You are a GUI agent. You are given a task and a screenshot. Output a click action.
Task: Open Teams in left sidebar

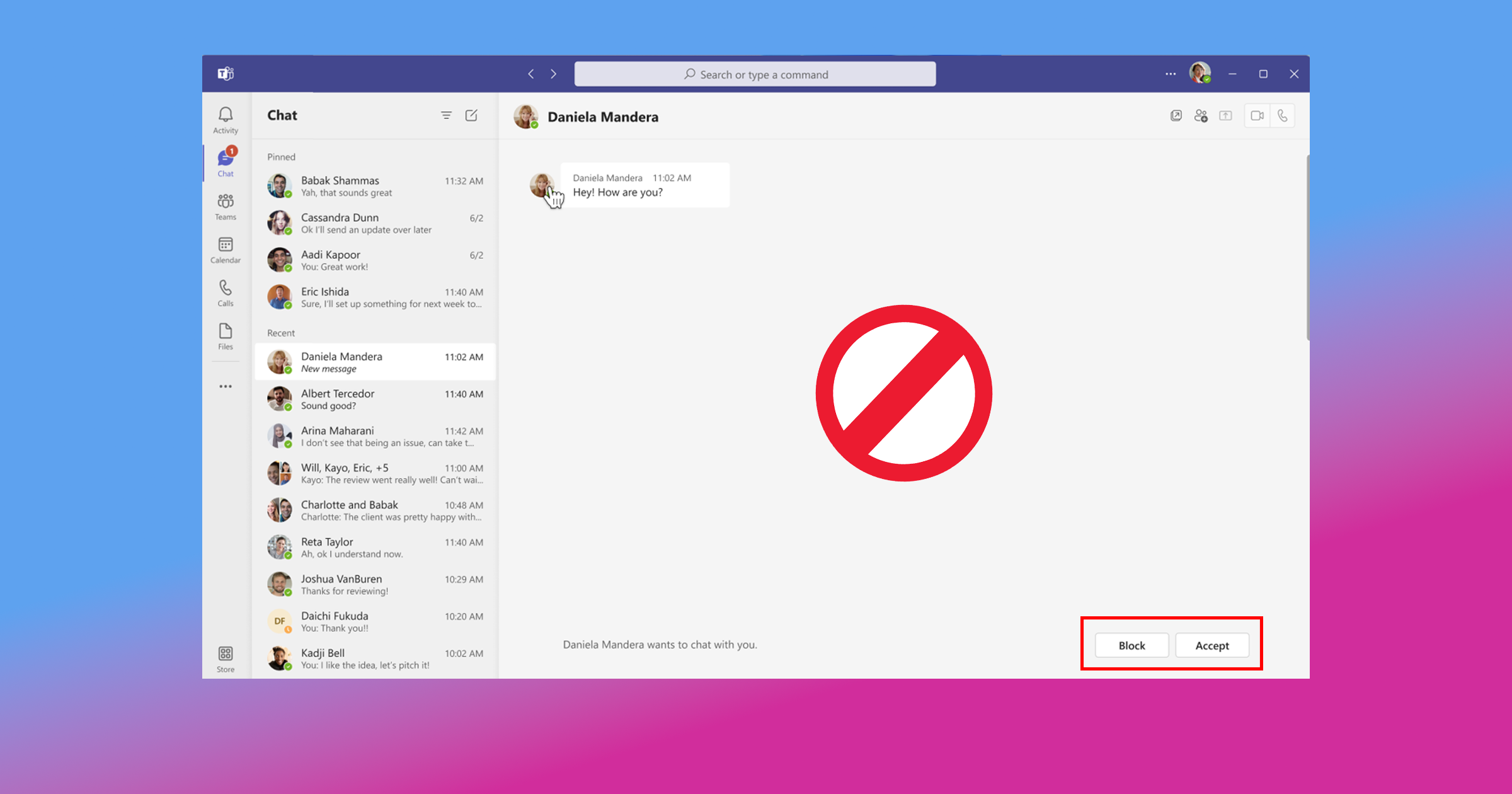coord(226,206)
